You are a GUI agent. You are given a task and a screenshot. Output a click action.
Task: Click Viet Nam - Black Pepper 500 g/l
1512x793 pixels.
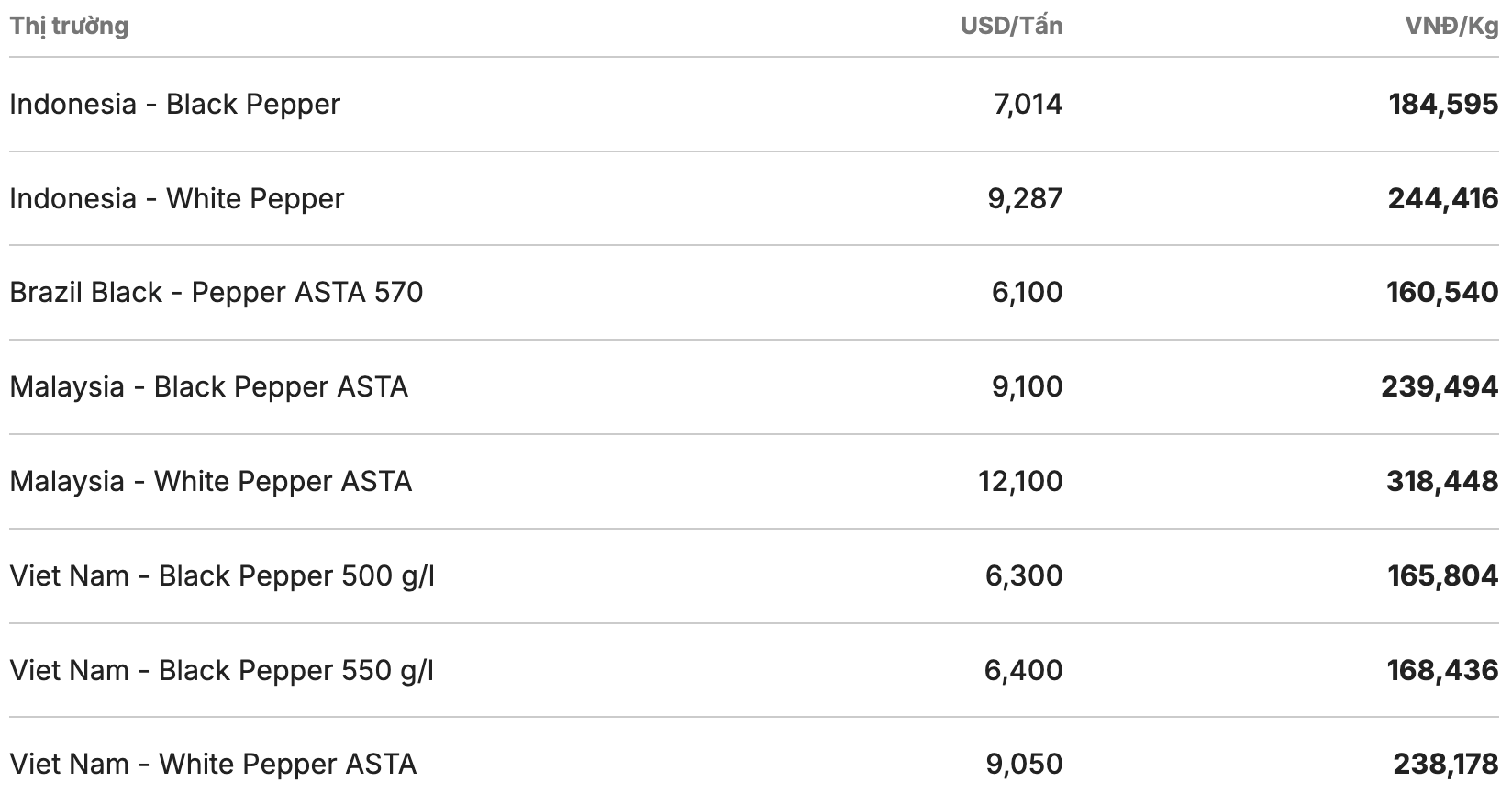pyautogui.click(x=222, y=576)
